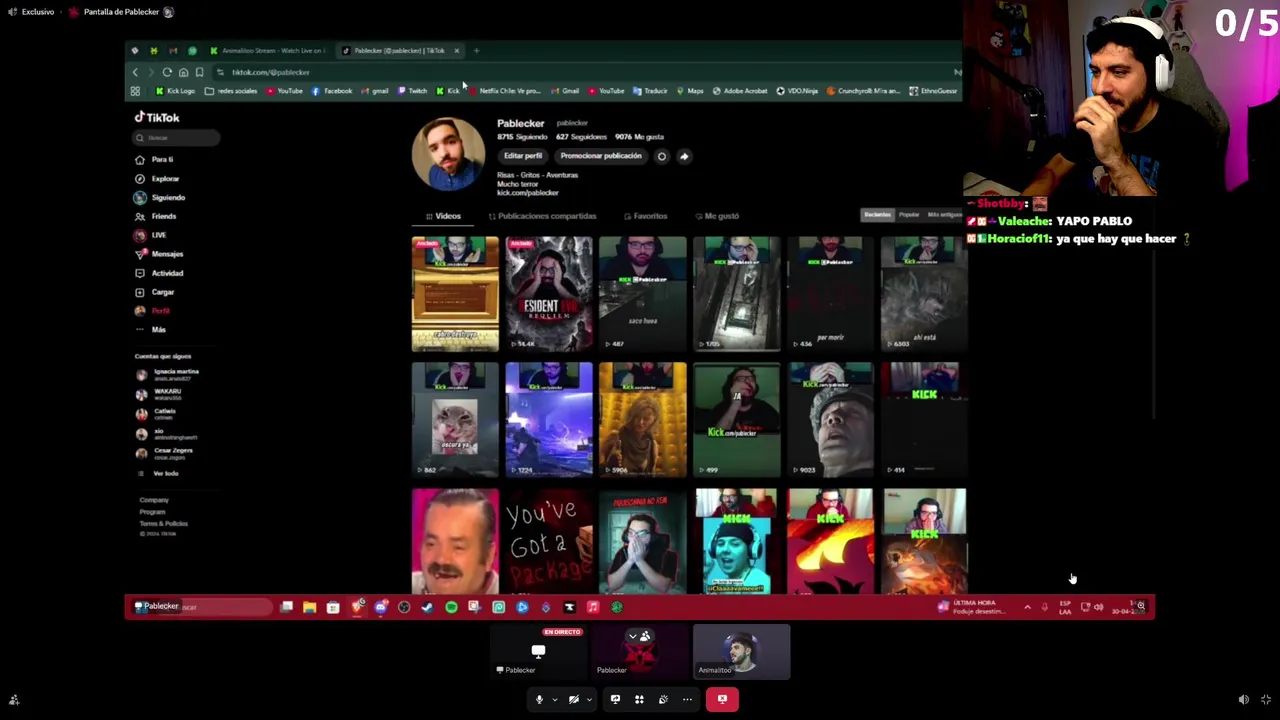Viewport: 1280px width, 720px height.
Task: Open Kick Logo bookmark
Action: pyautogui.click(x=175, y=91)
